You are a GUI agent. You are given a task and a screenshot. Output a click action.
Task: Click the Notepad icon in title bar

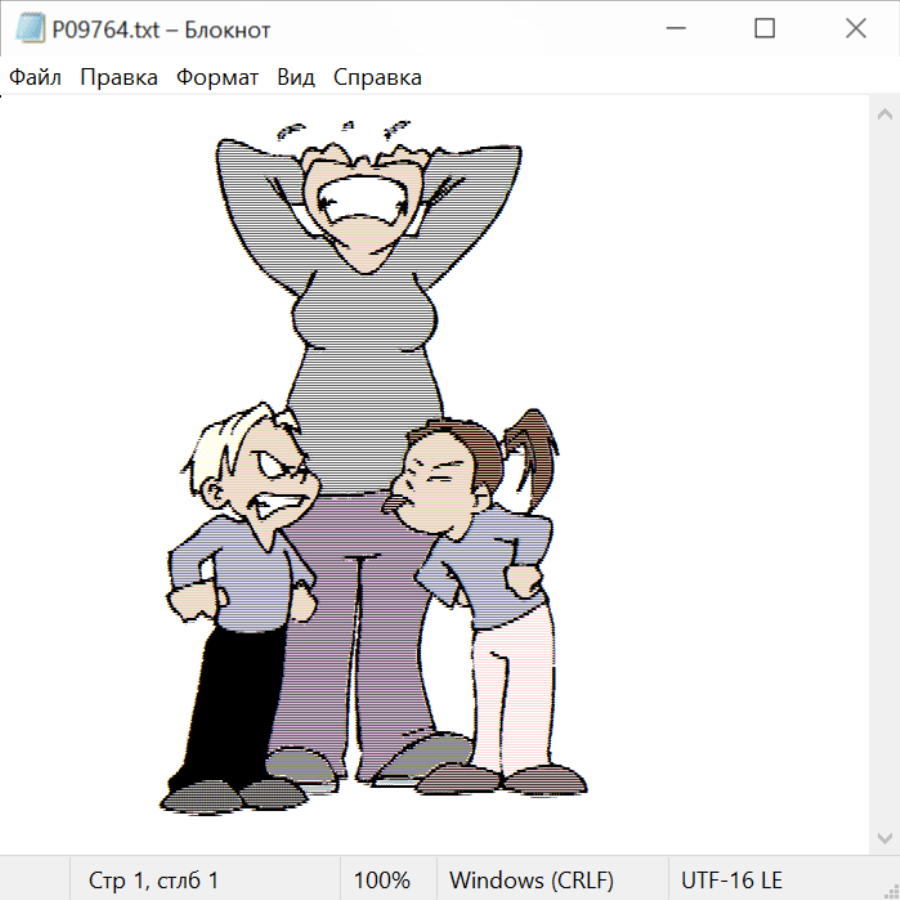pyautogui.click(x=29, y=29)
